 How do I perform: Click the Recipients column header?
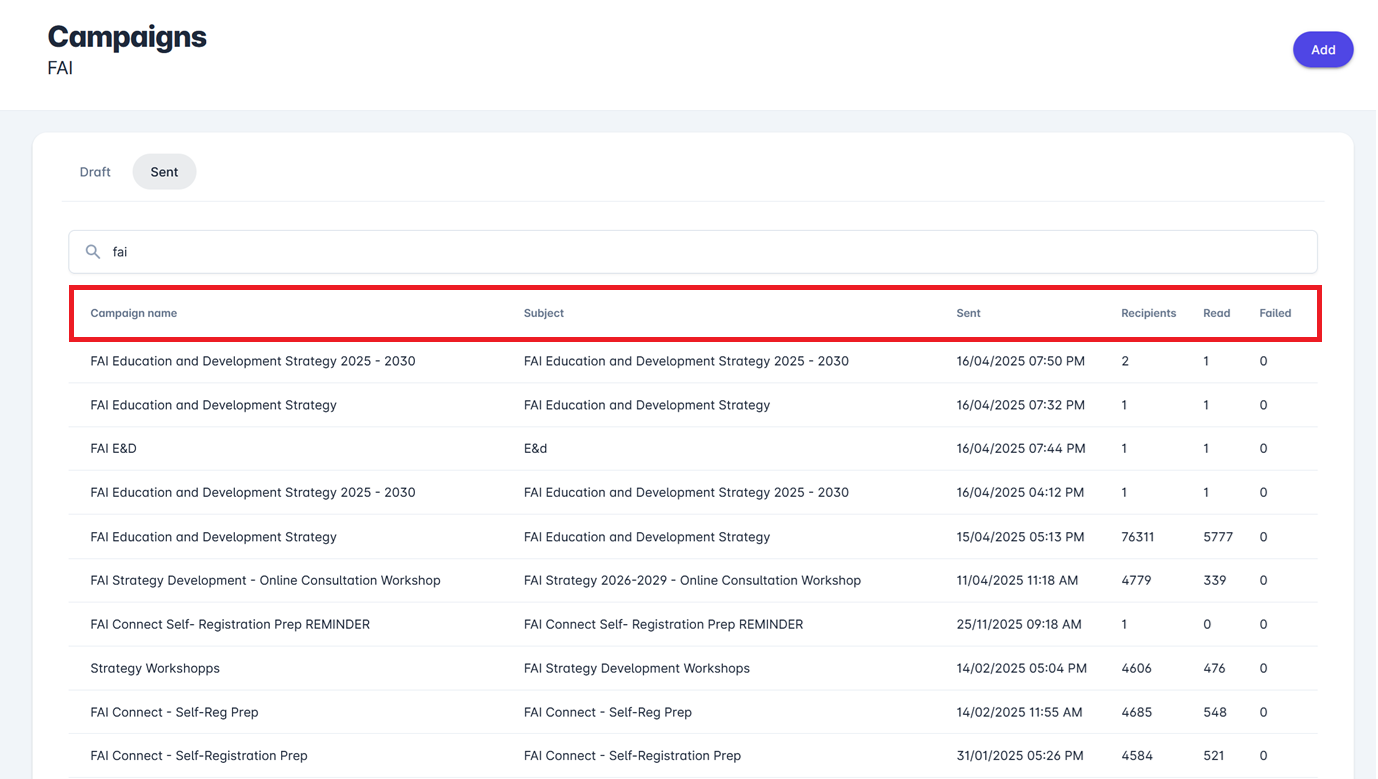1148,313
